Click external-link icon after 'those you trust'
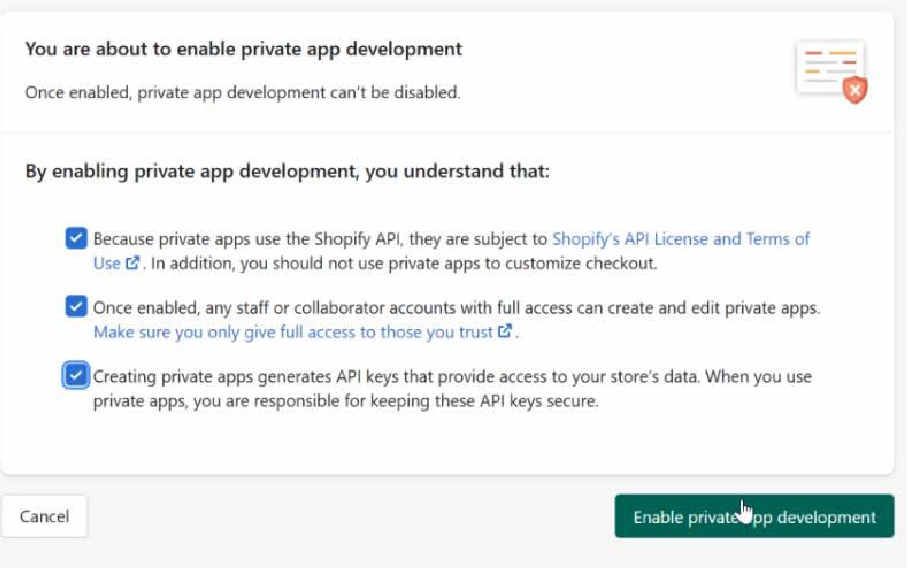 point(505,331)
